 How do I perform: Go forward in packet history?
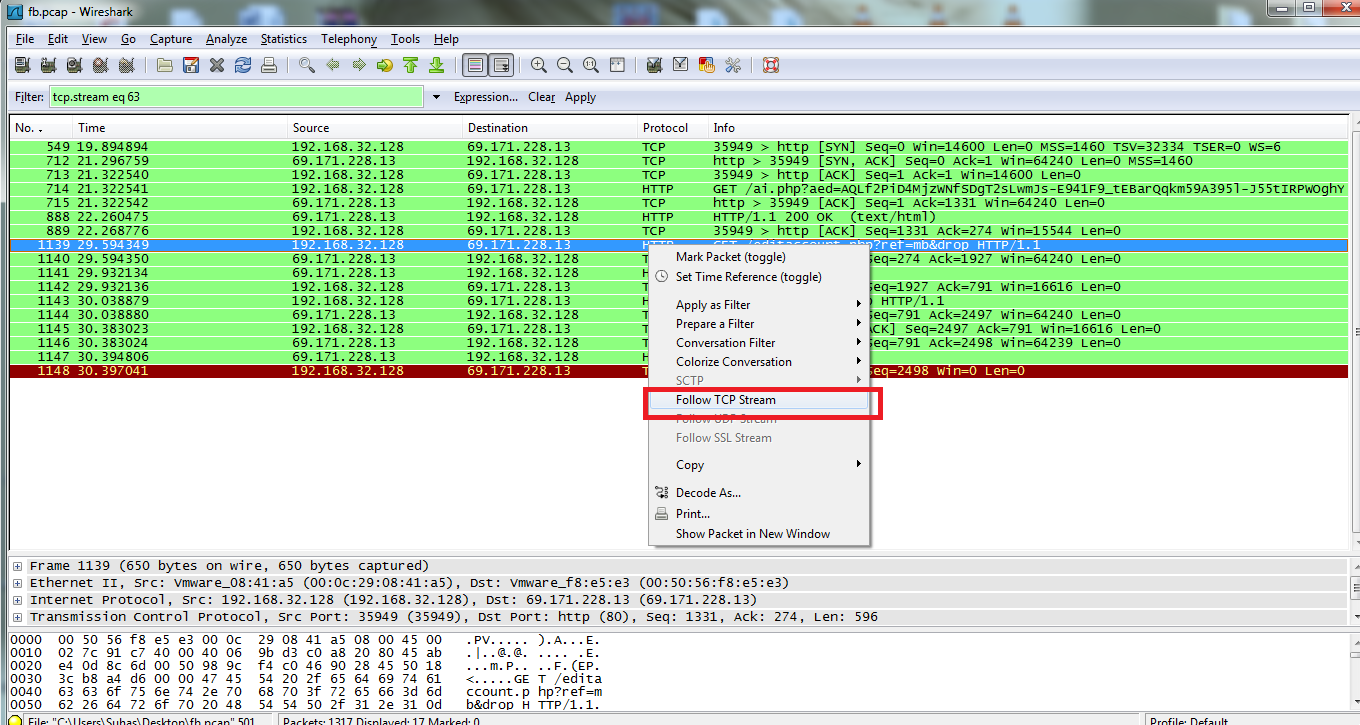tap(359, 66)
